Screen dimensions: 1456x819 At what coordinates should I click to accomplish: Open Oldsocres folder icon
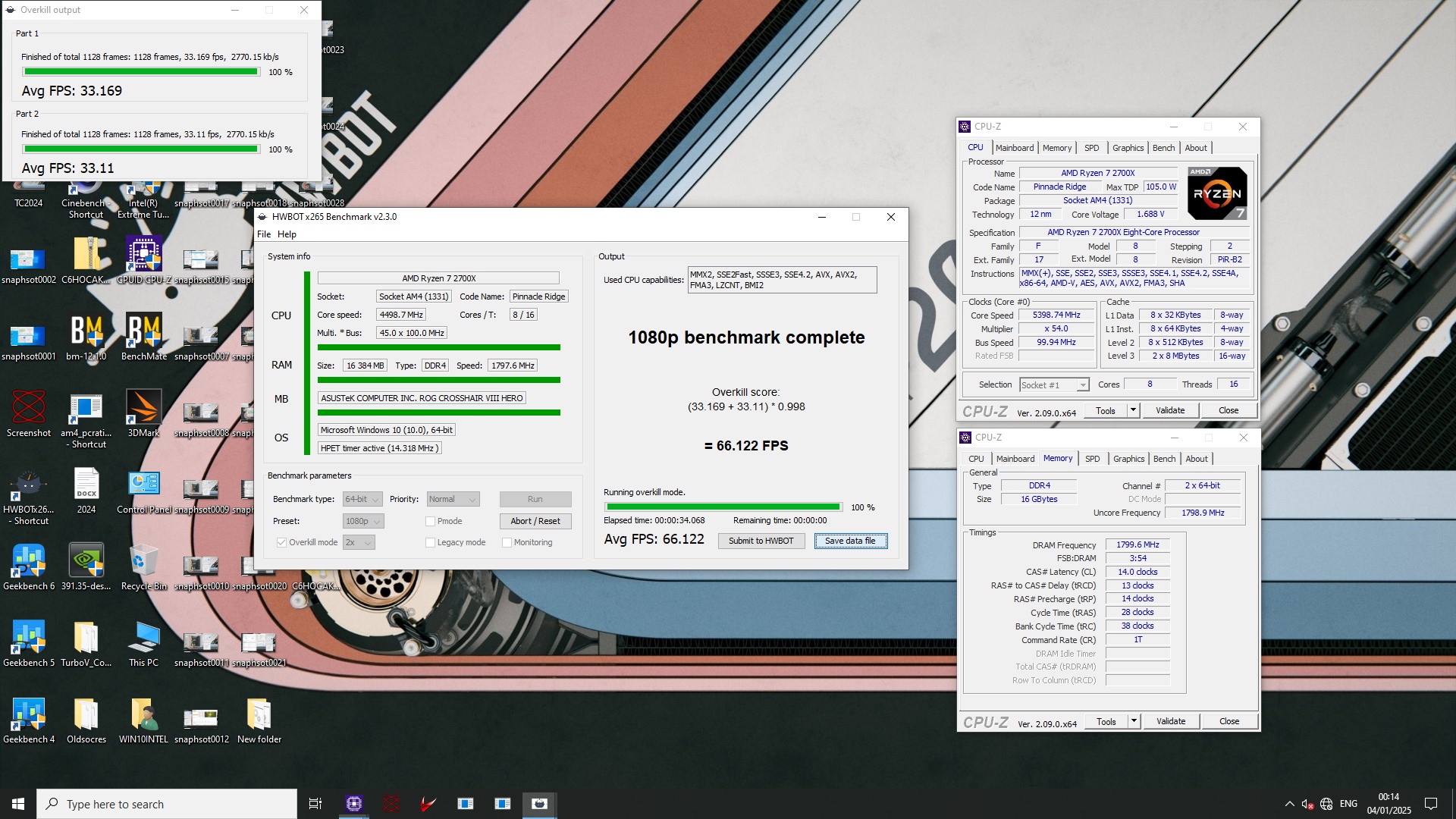click(86, 720)
